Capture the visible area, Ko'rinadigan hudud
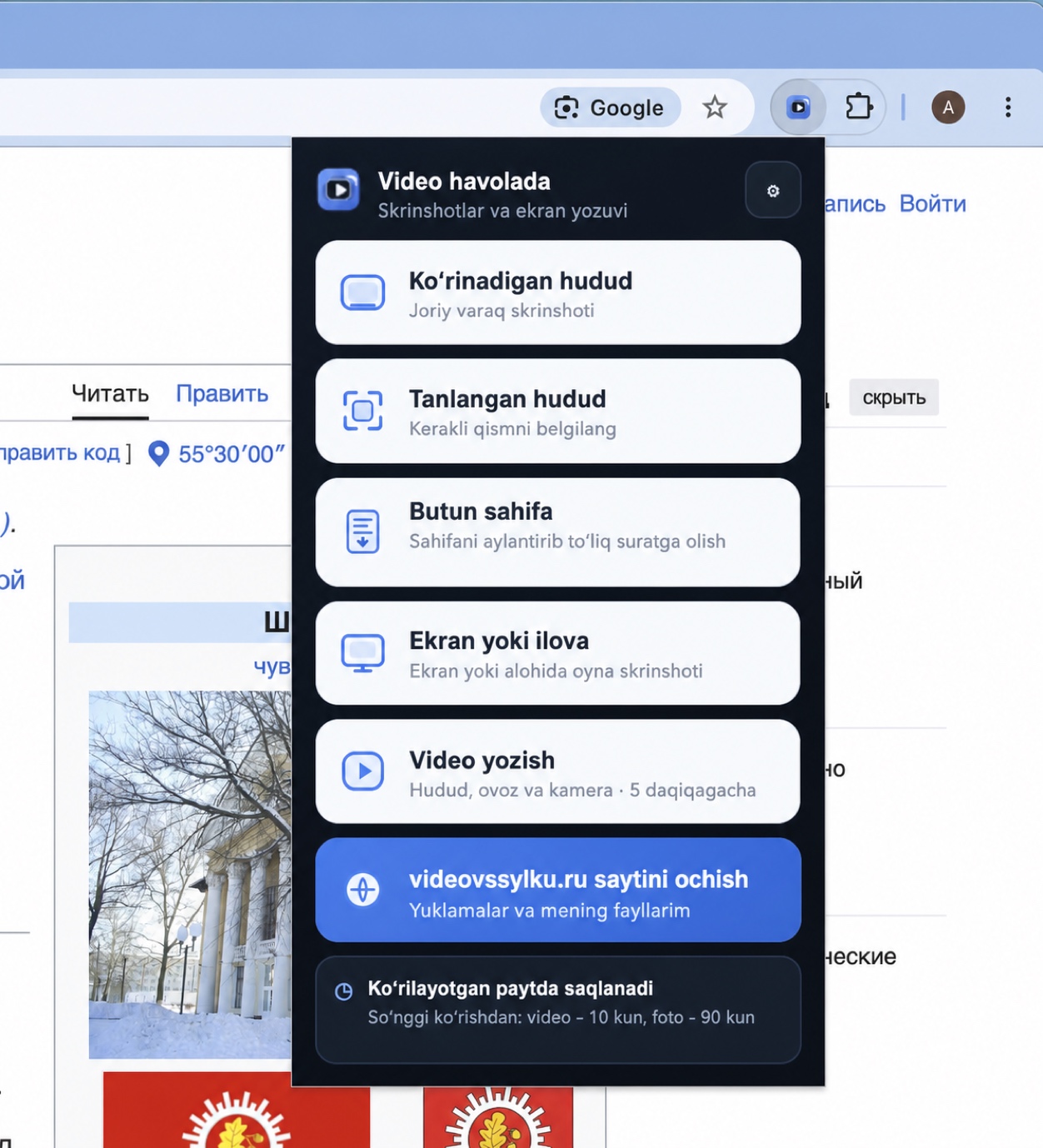Image resolution: width=1043 pixels, height=1148 pixels. coord(558,292)
